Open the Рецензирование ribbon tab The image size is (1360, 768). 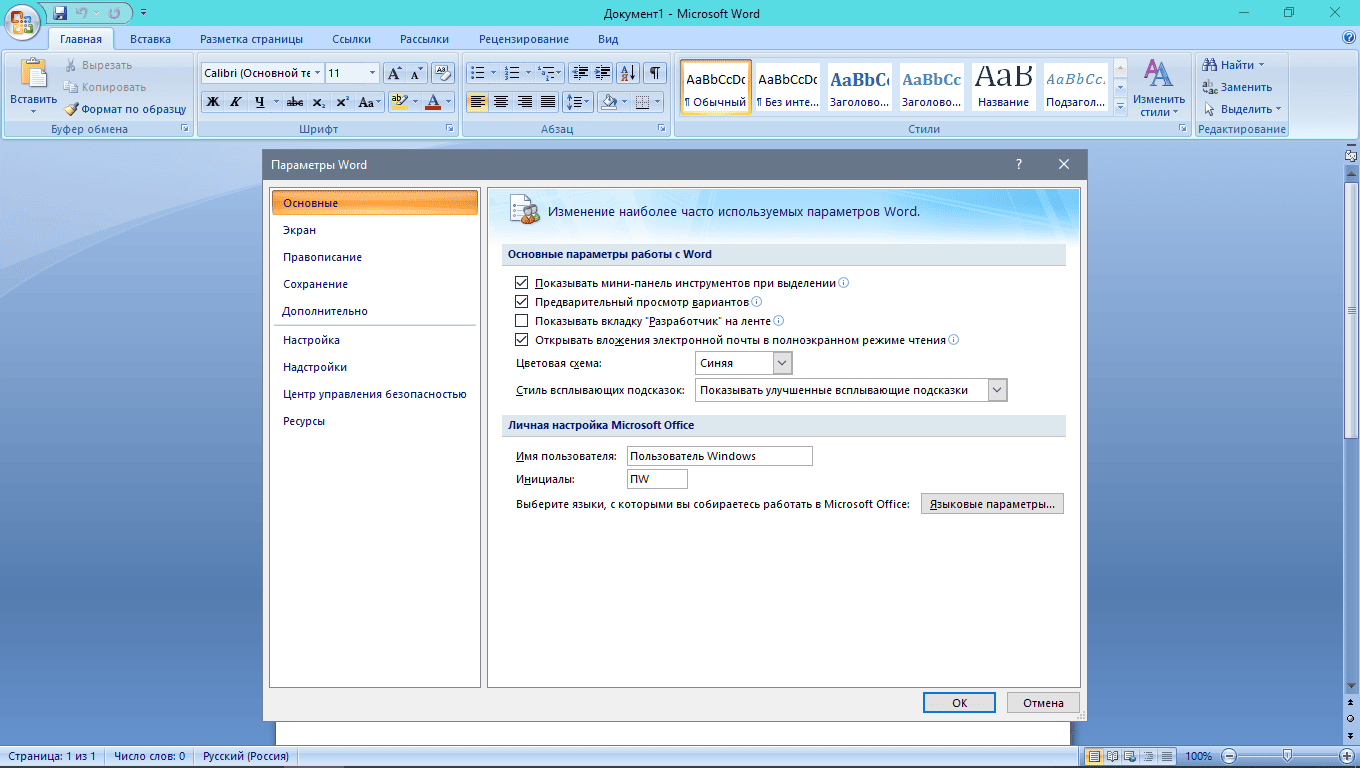pyautogui.click(x=523, y=39)
